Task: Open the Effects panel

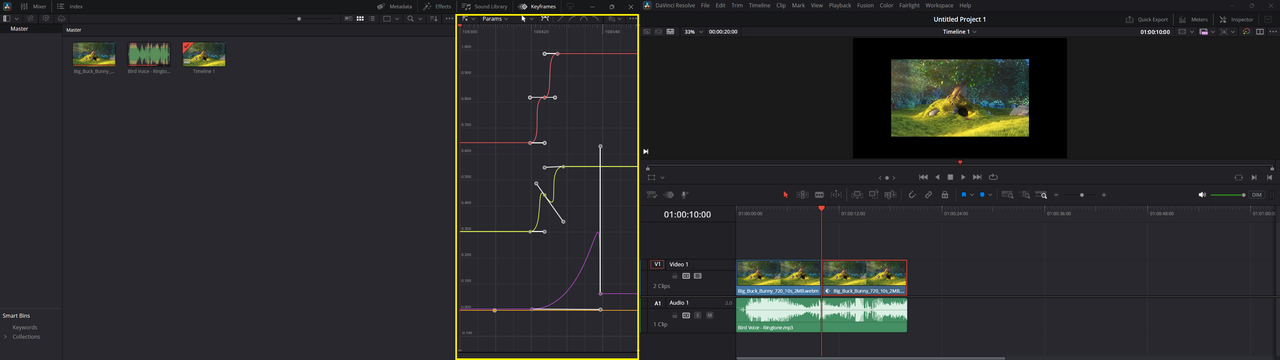Action: pos(437,6)
